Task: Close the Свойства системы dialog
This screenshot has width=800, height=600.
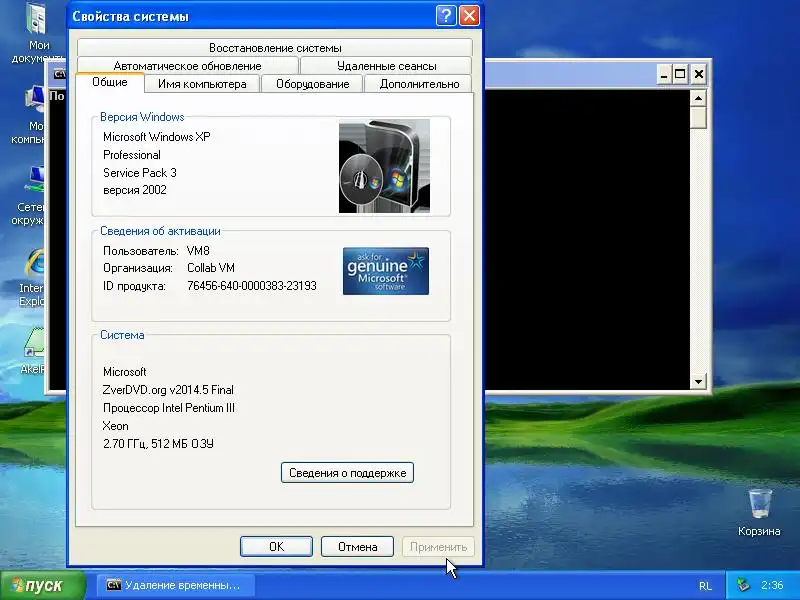Action: (469, 16)
